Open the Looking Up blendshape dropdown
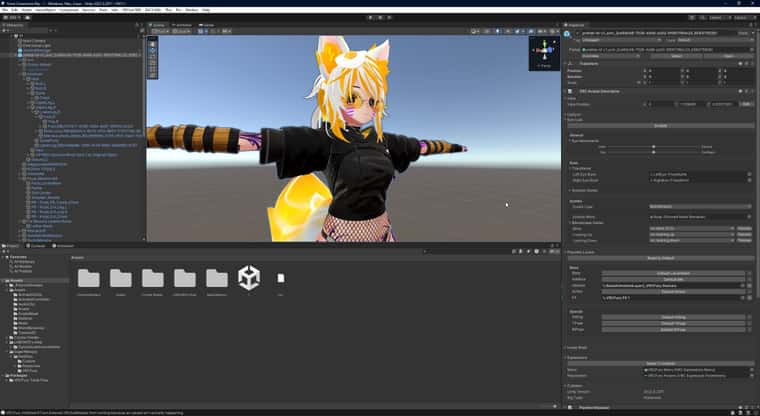The image size is (760, 416). tap(692, 235)
